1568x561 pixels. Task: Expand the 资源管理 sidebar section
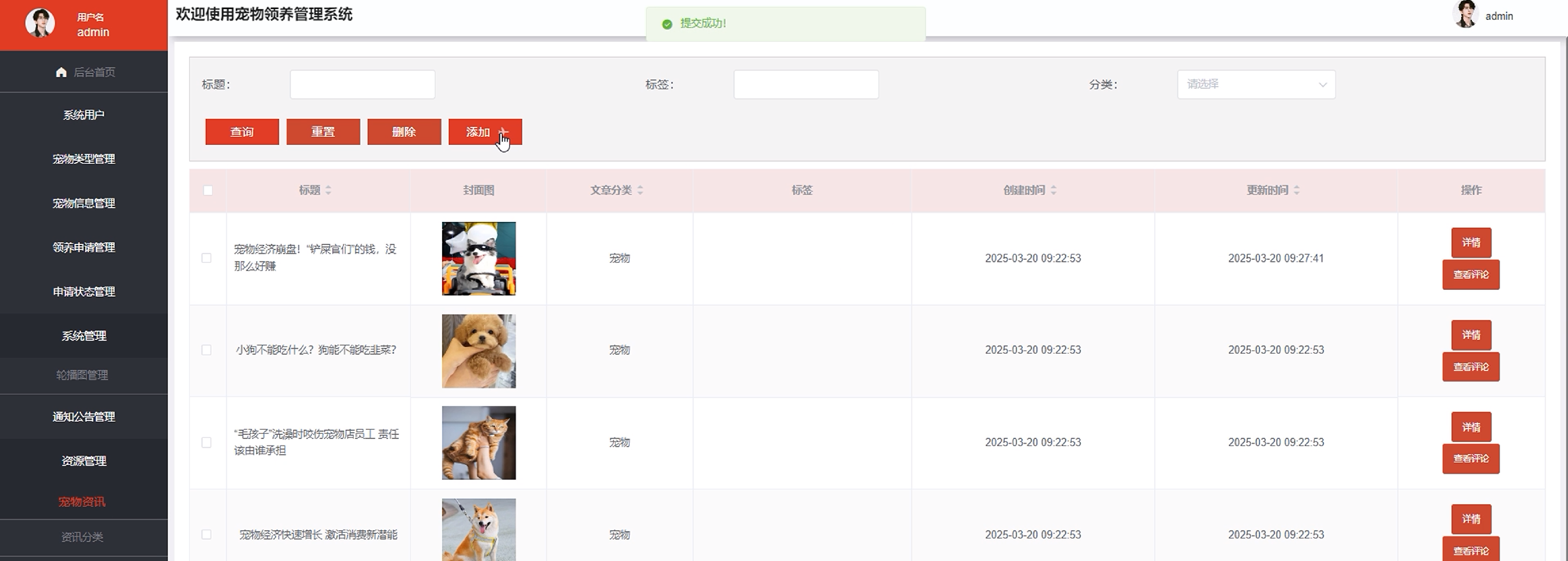coord(84,461)
